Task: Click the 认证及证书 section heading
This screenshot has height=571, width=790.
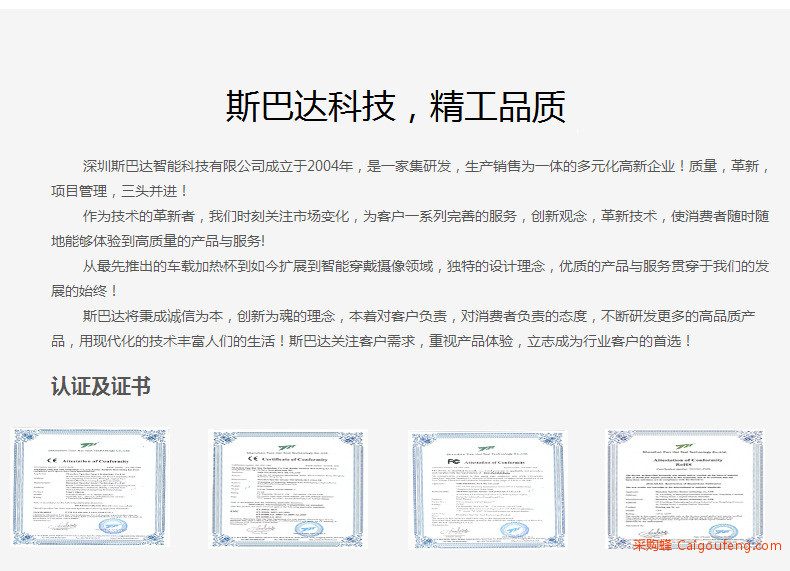Action: [101, 387]
